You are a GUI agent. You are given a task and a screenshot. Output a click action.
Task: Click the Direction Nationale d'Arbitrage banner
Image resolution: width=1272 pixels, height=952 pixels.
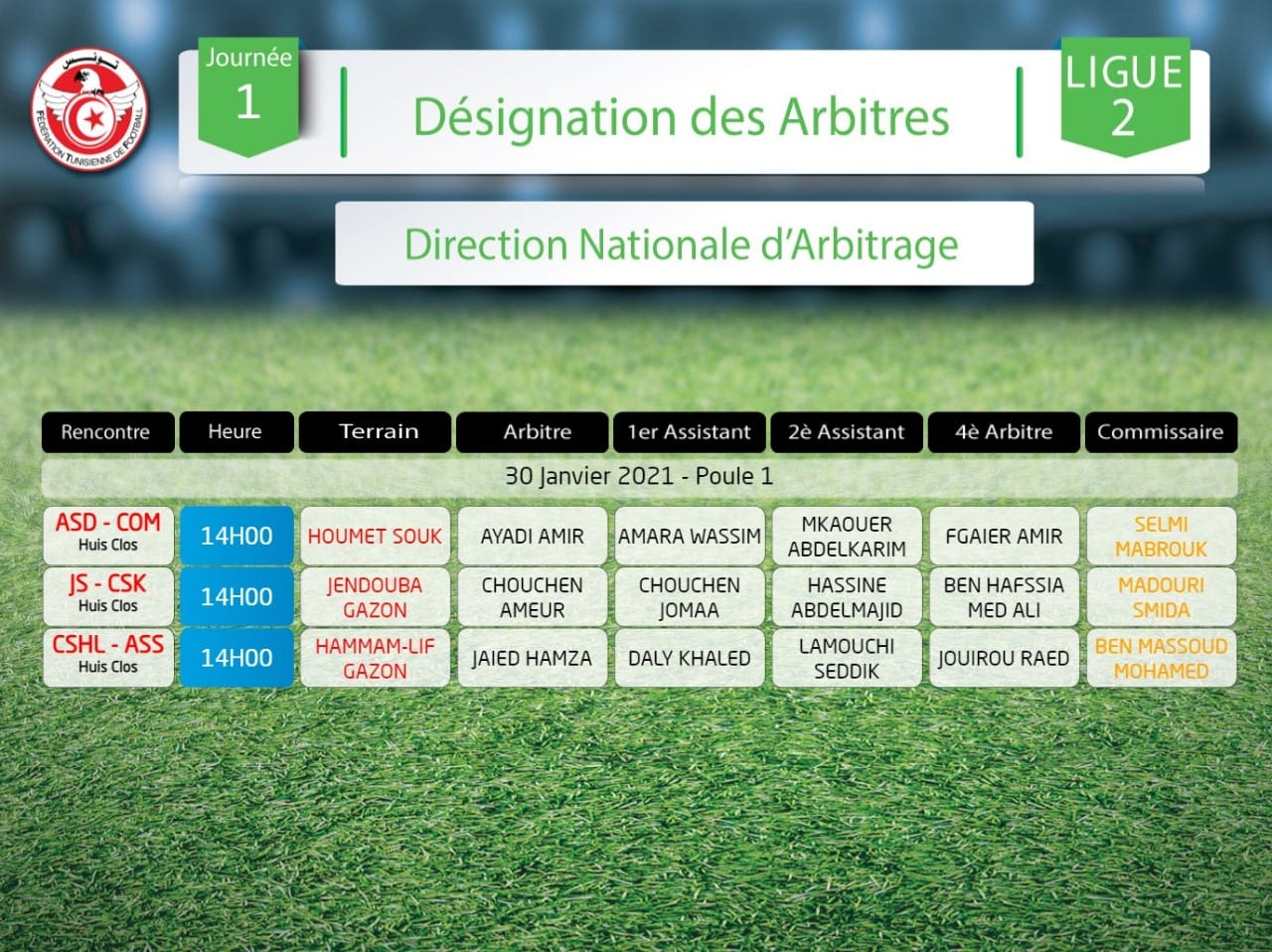pos(684,243)
